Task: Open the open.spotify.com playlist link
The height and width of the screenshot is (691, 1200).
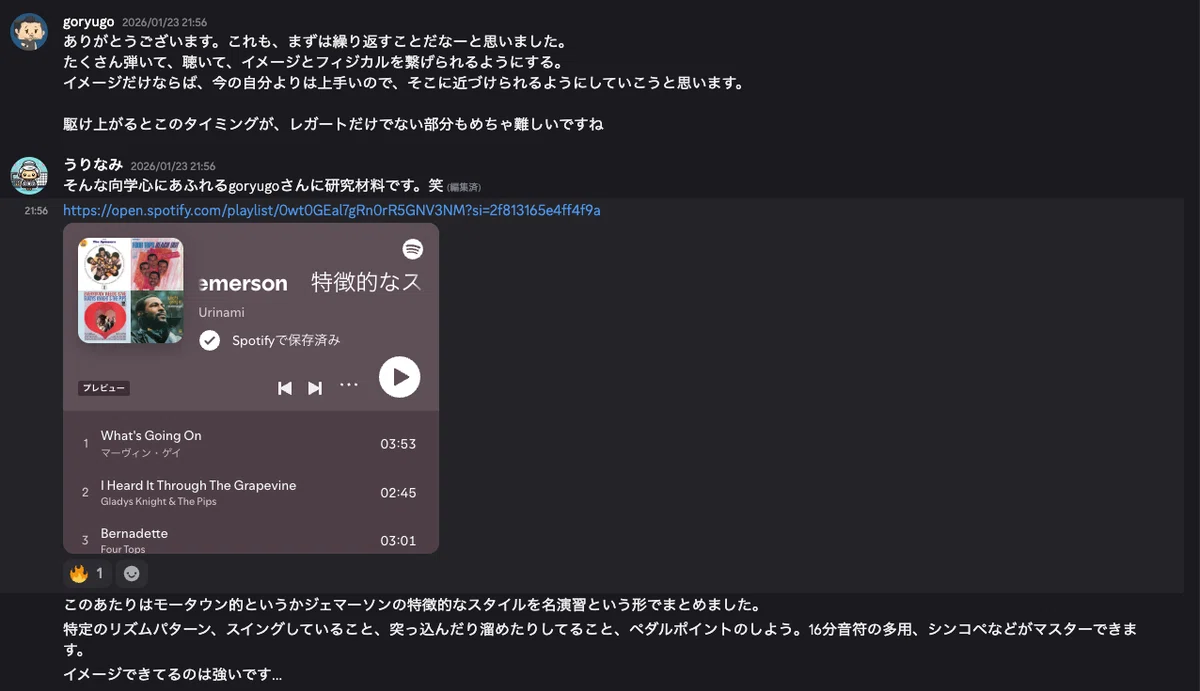Action: (332, 210)
